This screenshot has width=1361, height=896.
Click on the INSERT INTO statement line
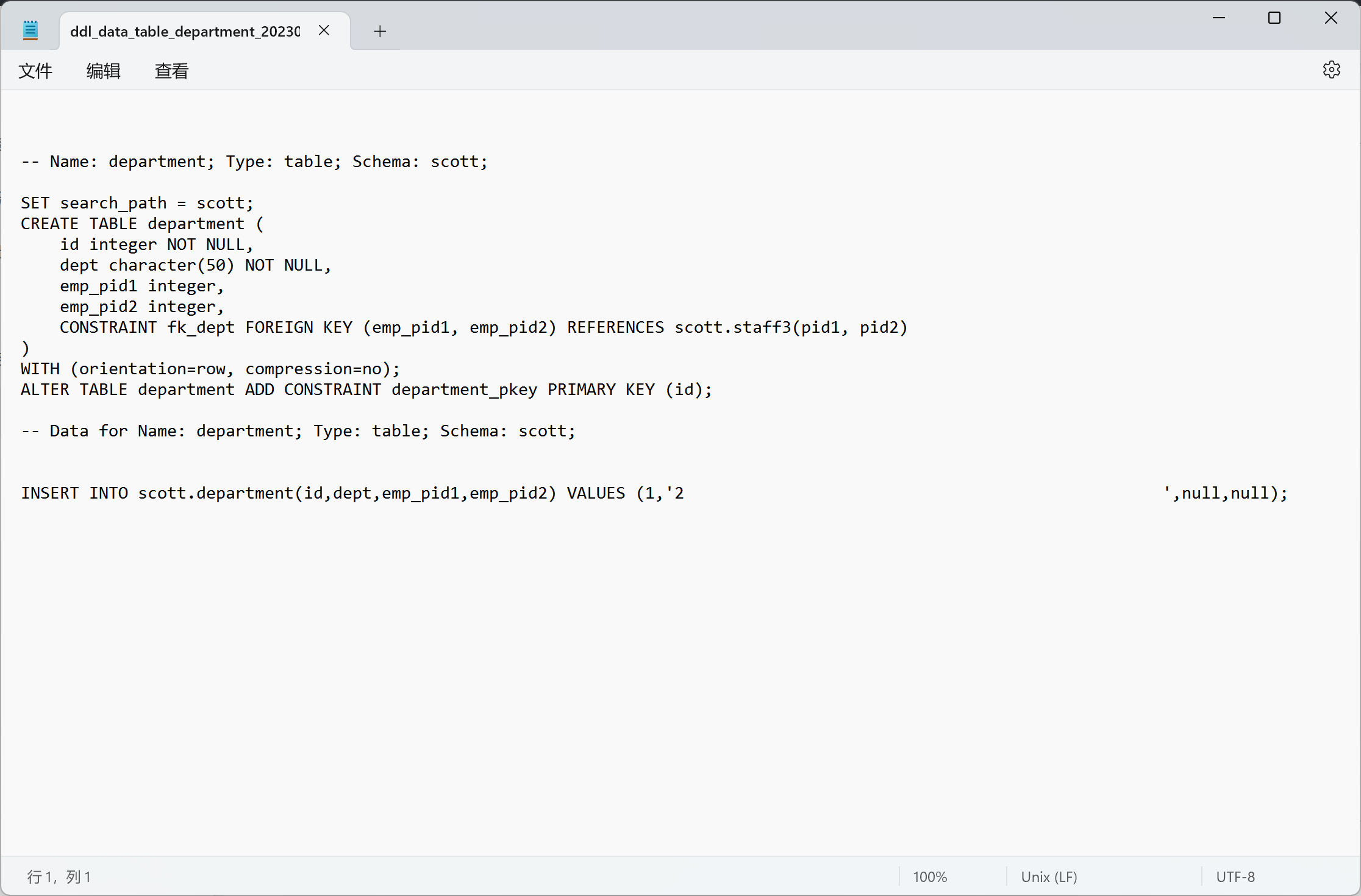352,493
